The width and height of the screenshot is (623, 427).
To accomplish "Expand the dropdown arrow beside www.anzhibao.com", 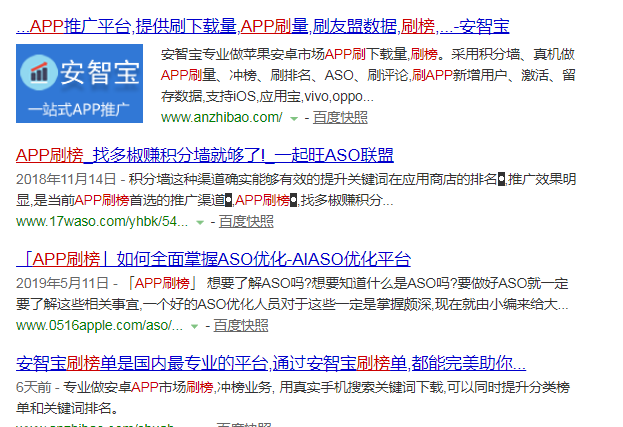I will [293, 118].
